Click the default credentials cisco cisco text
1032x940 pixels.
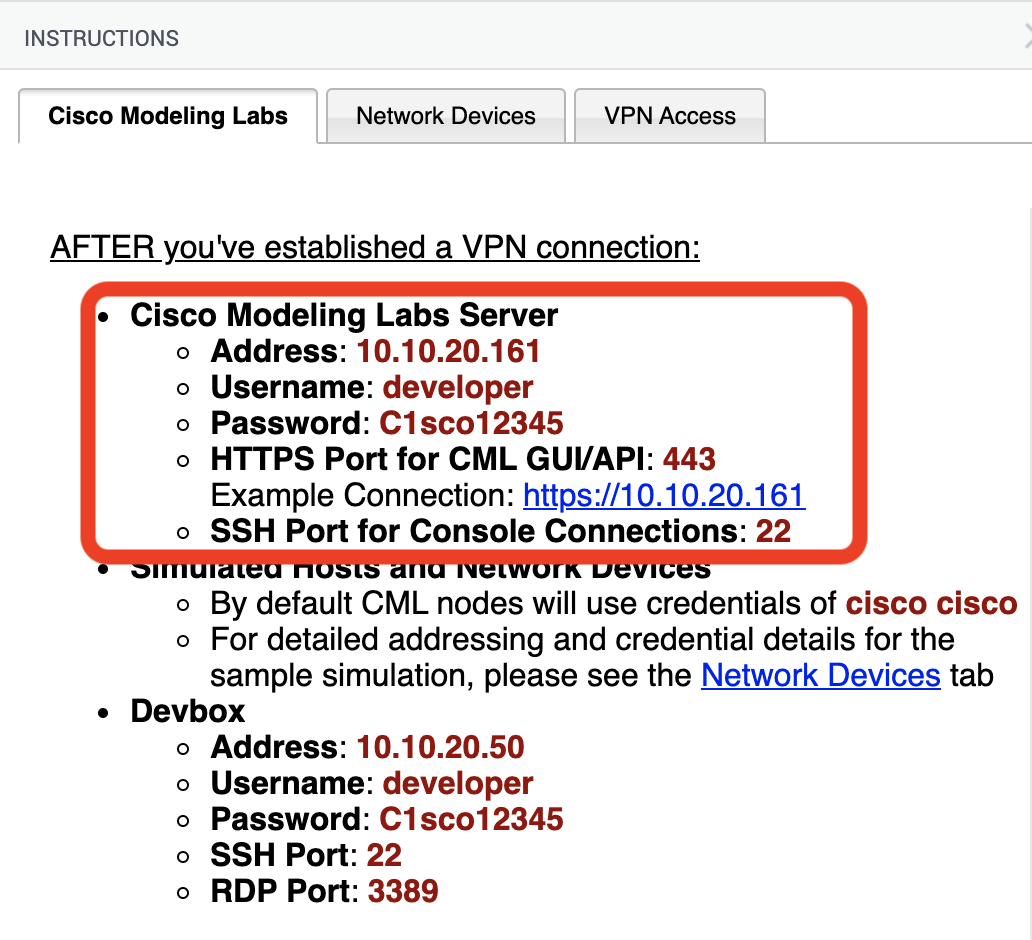click(931, 603)
